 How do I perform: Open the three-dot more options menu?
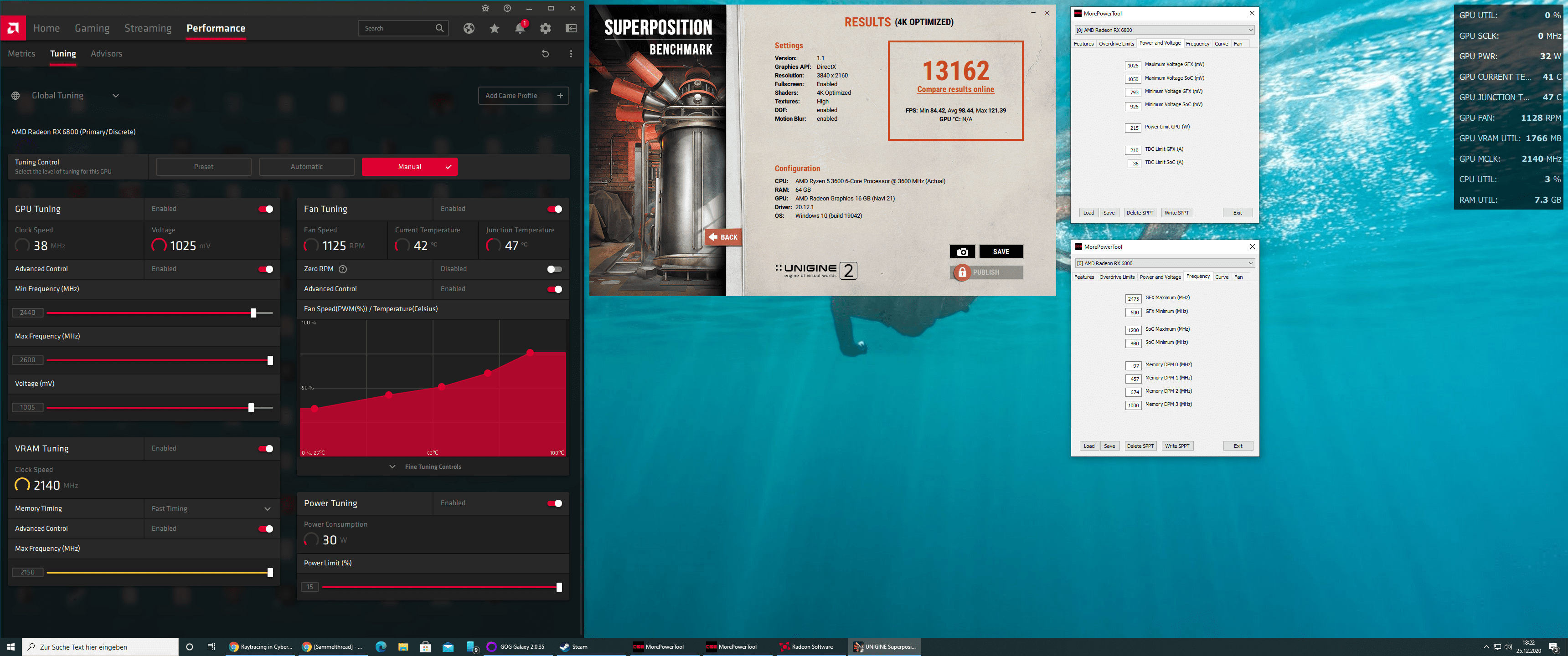[x=571, y=54]
